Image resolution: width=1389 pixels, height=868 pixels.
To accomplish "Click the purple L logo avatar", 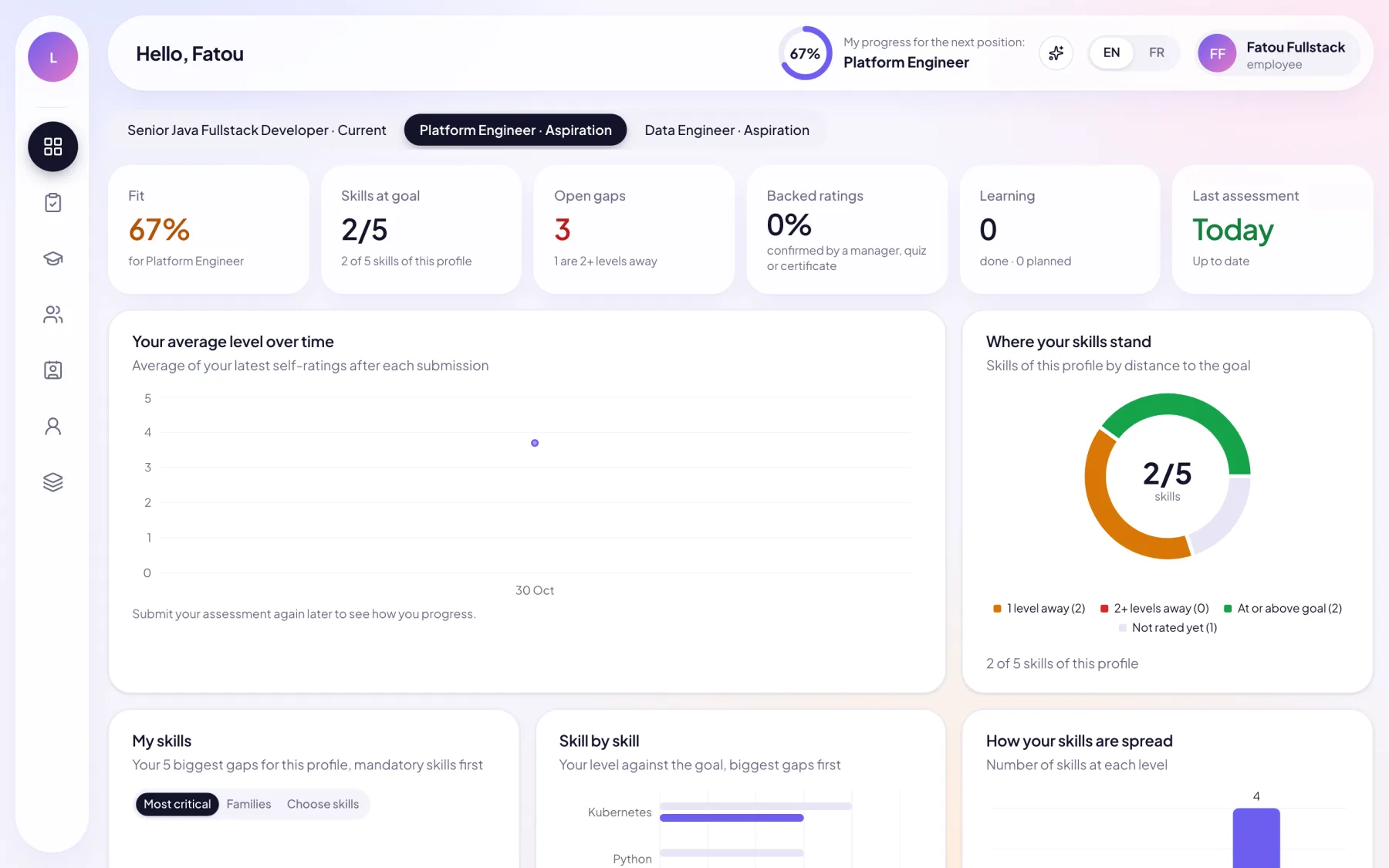I will [53, 57].
